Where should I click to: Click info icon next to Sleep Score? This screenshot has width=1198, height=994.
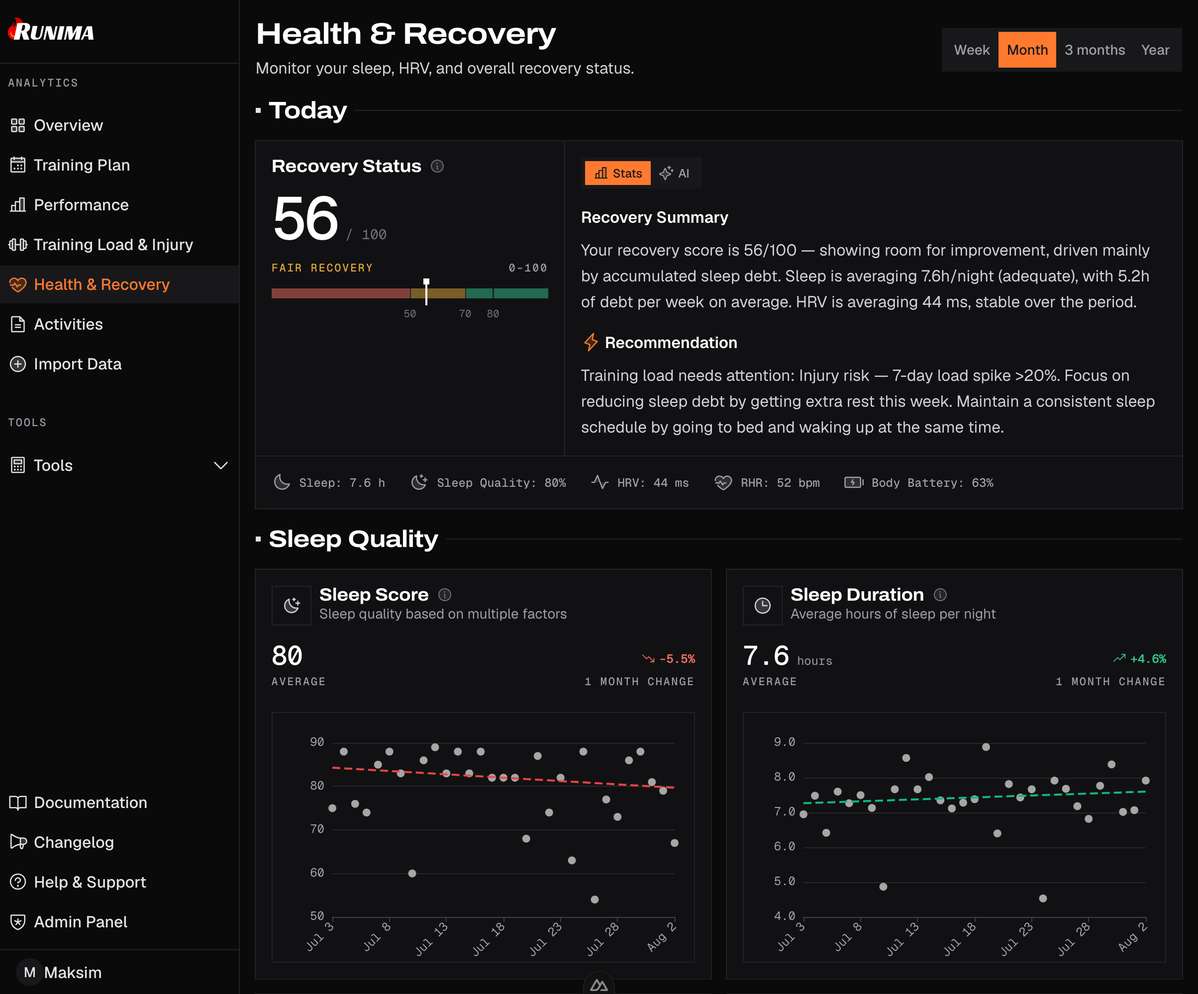pyautogui.click(x=445, y=594)
